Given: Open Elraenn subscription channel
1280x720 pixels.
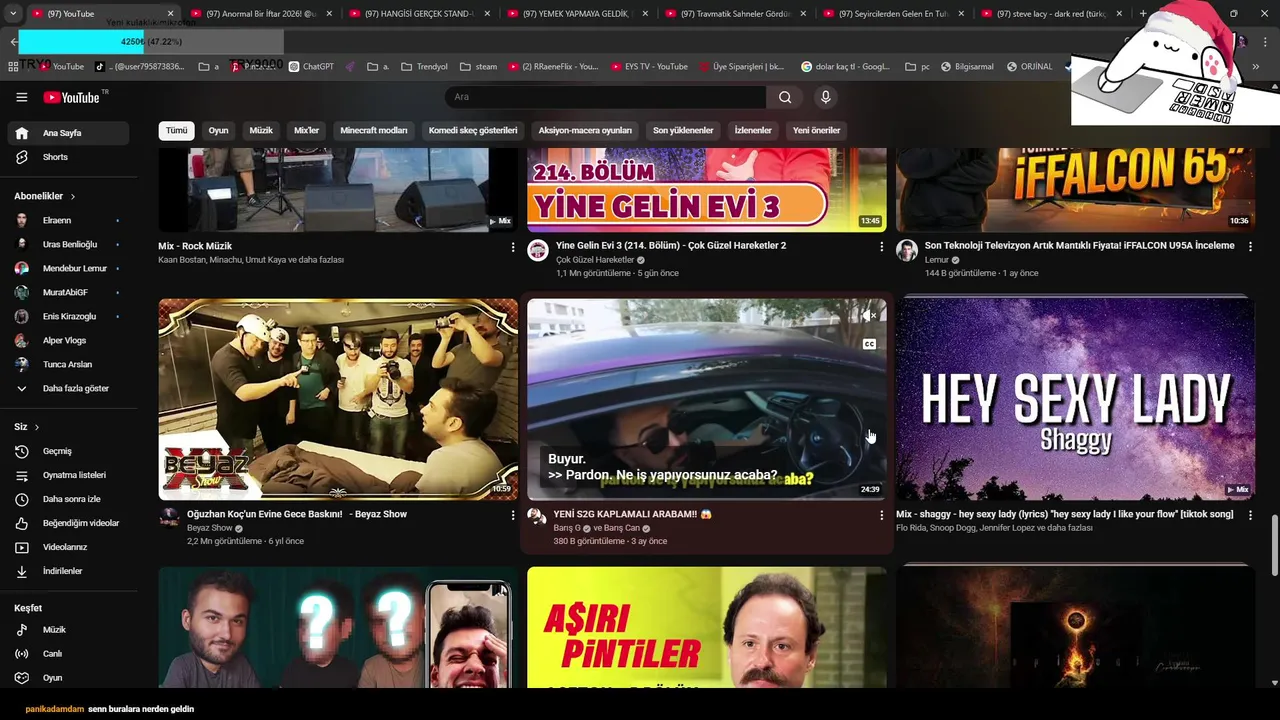Looking at the screenshot, I should point(68,220).
